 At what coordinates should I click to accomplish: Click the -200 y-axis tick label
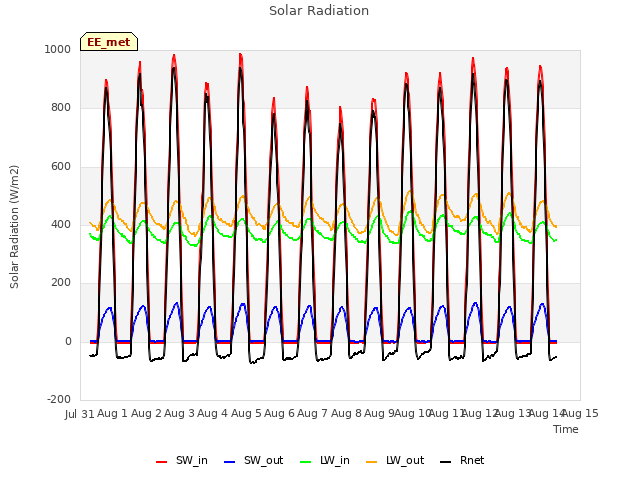[x=59, y=399]
